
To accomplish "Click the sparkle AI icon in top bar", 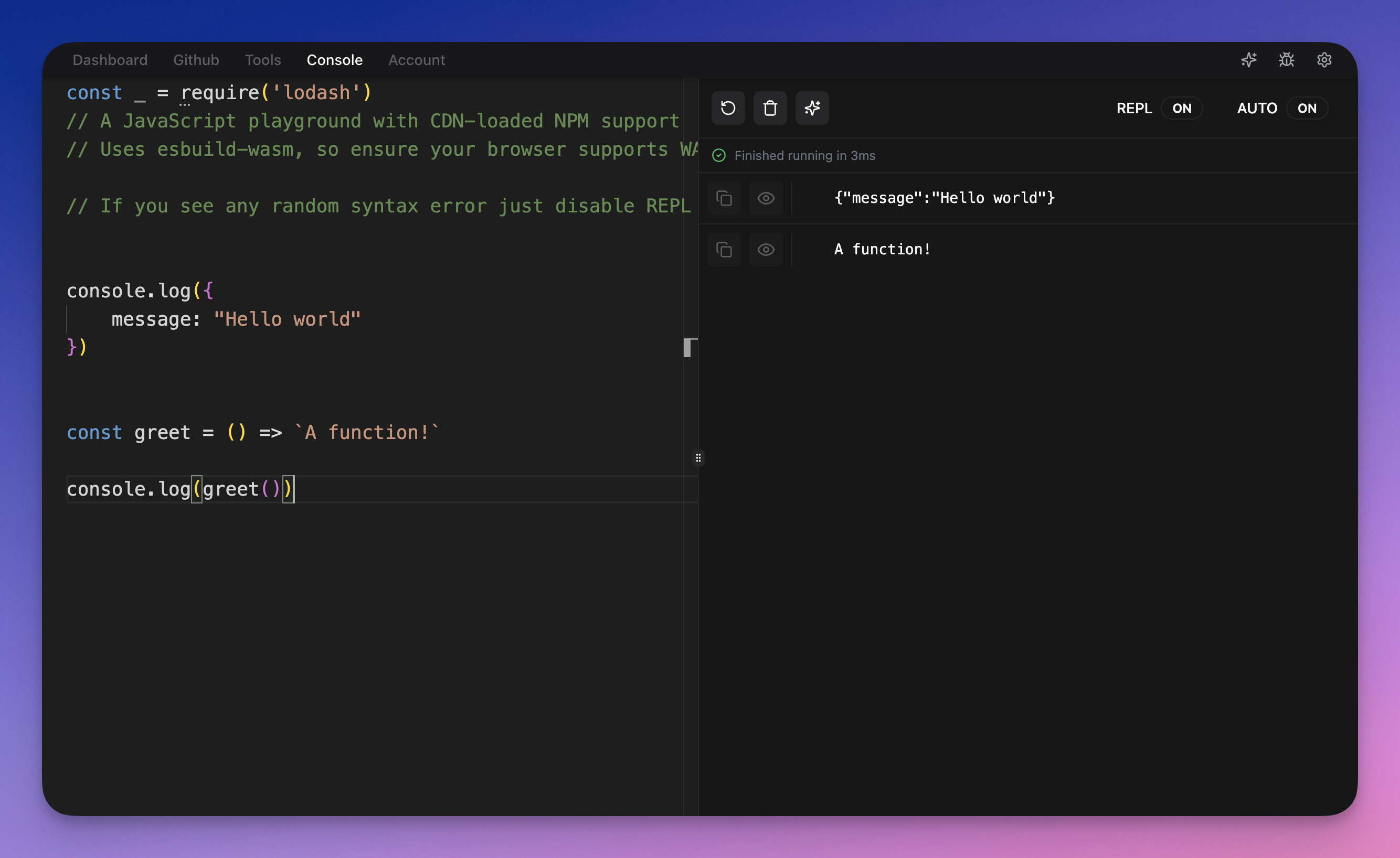I will tap(1248, 60).
